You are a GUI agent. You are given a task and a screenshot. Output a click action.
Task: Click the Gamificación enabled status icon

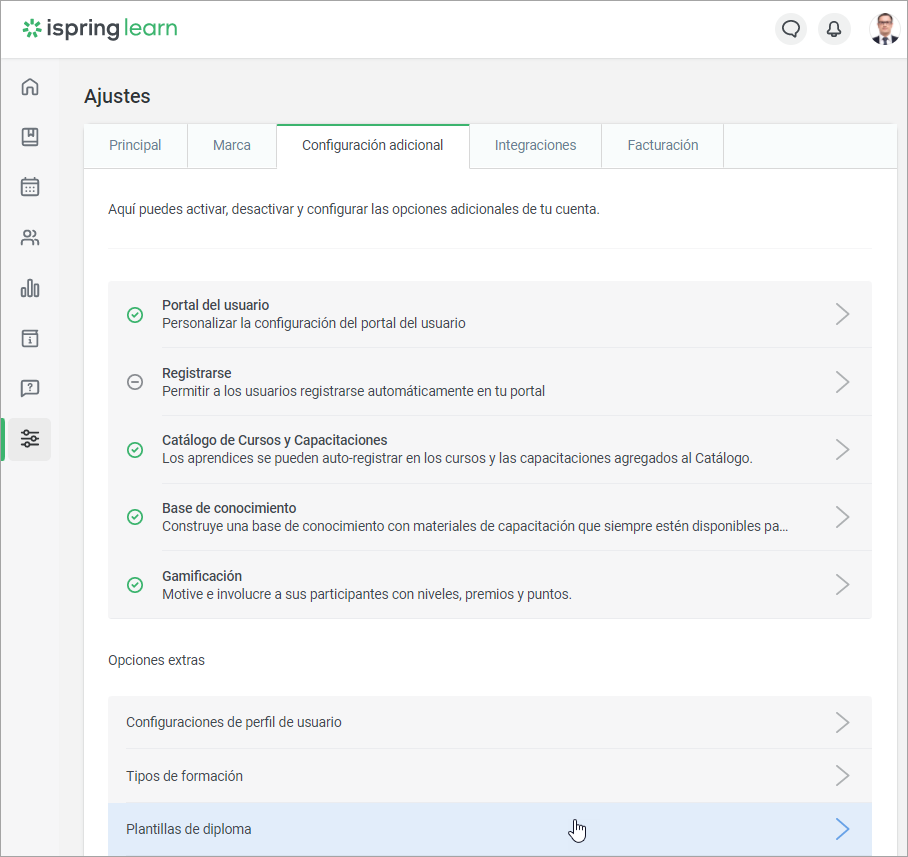click(x=135, y=585)
